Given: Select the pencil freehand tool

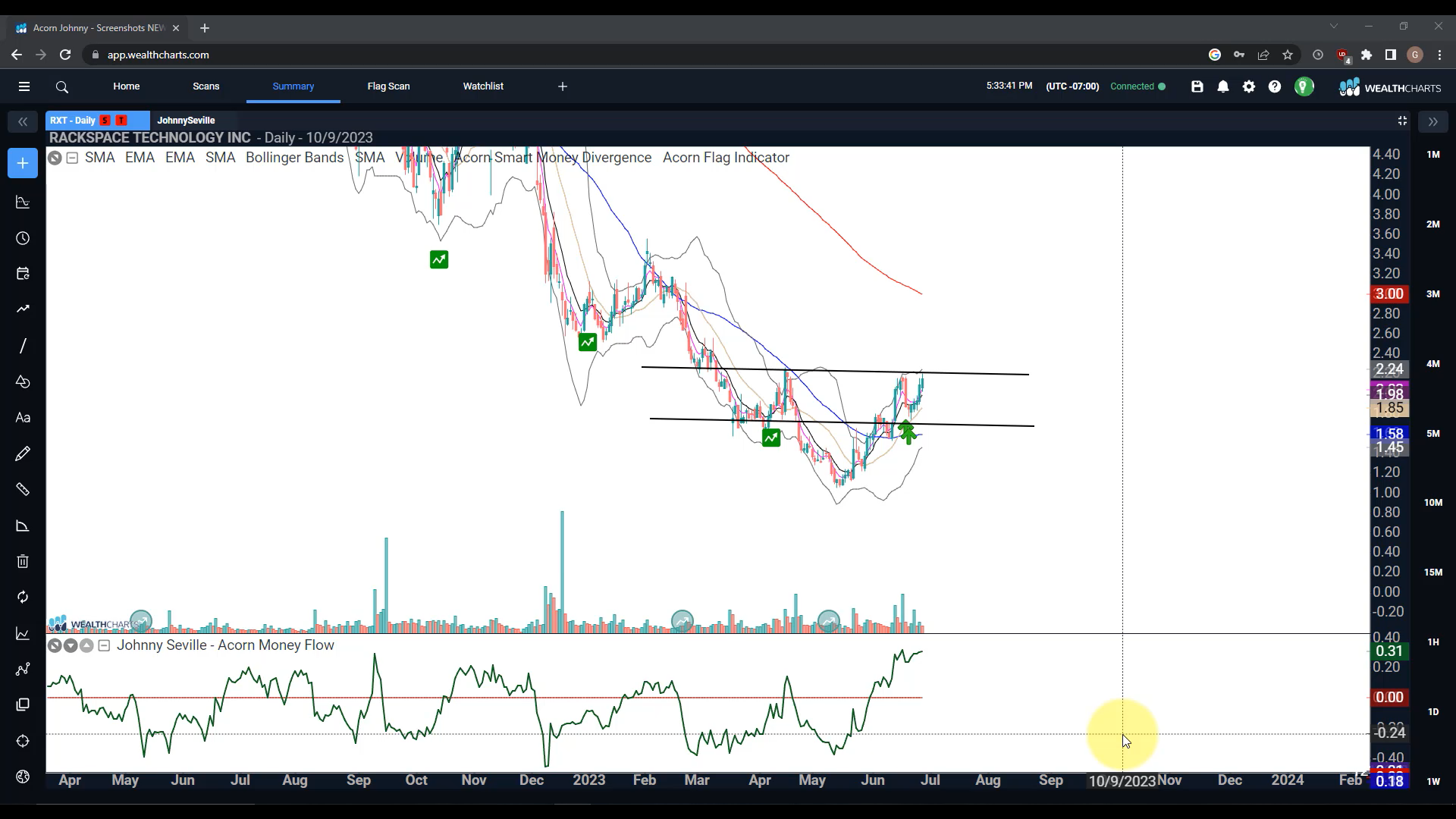Looking at the screenshot, I should tap(23, 453).
